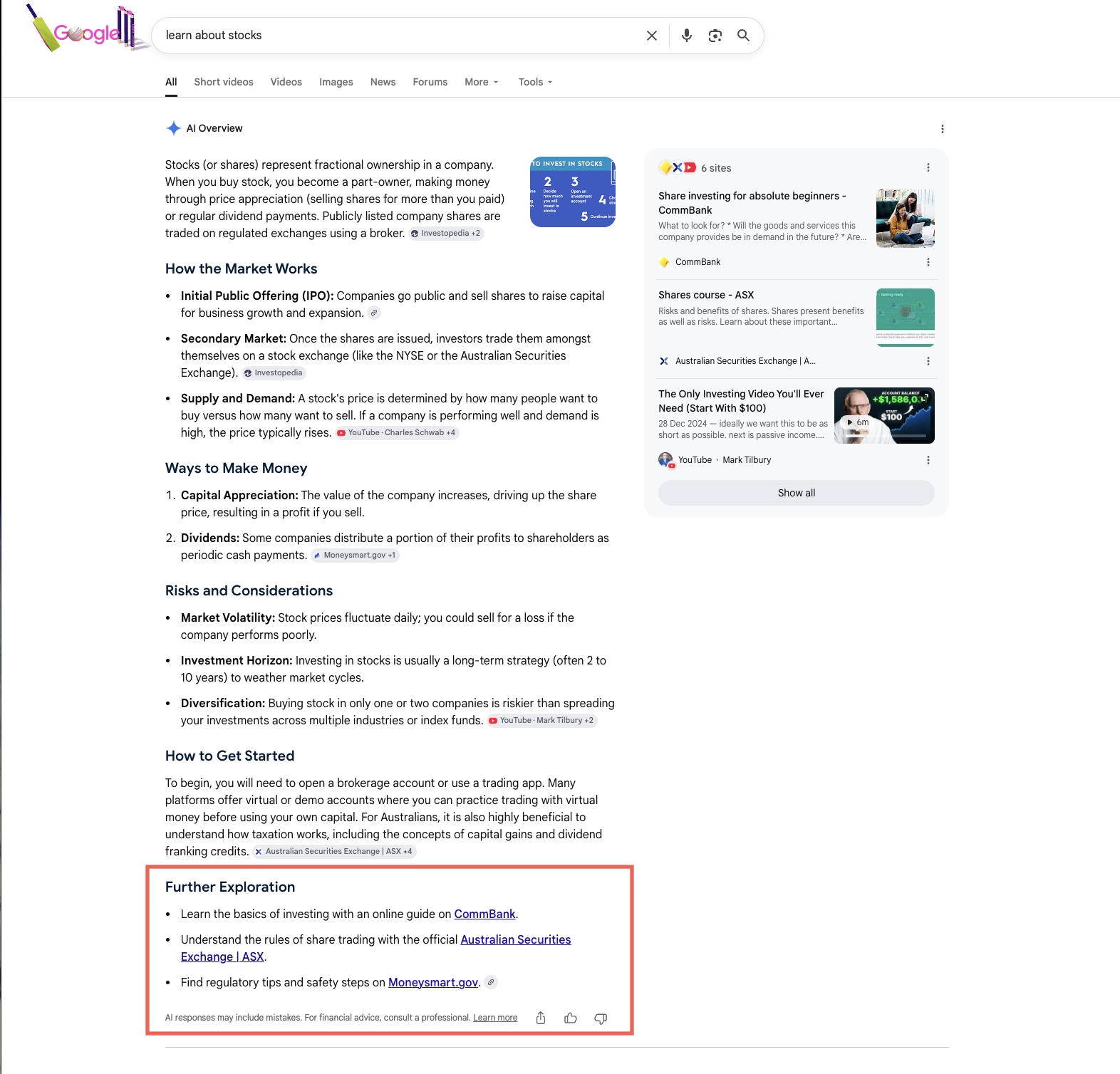Click the stacked site icons beside 6 sites
Screen dimensions: 1120x1074
[x=678, y=167]
